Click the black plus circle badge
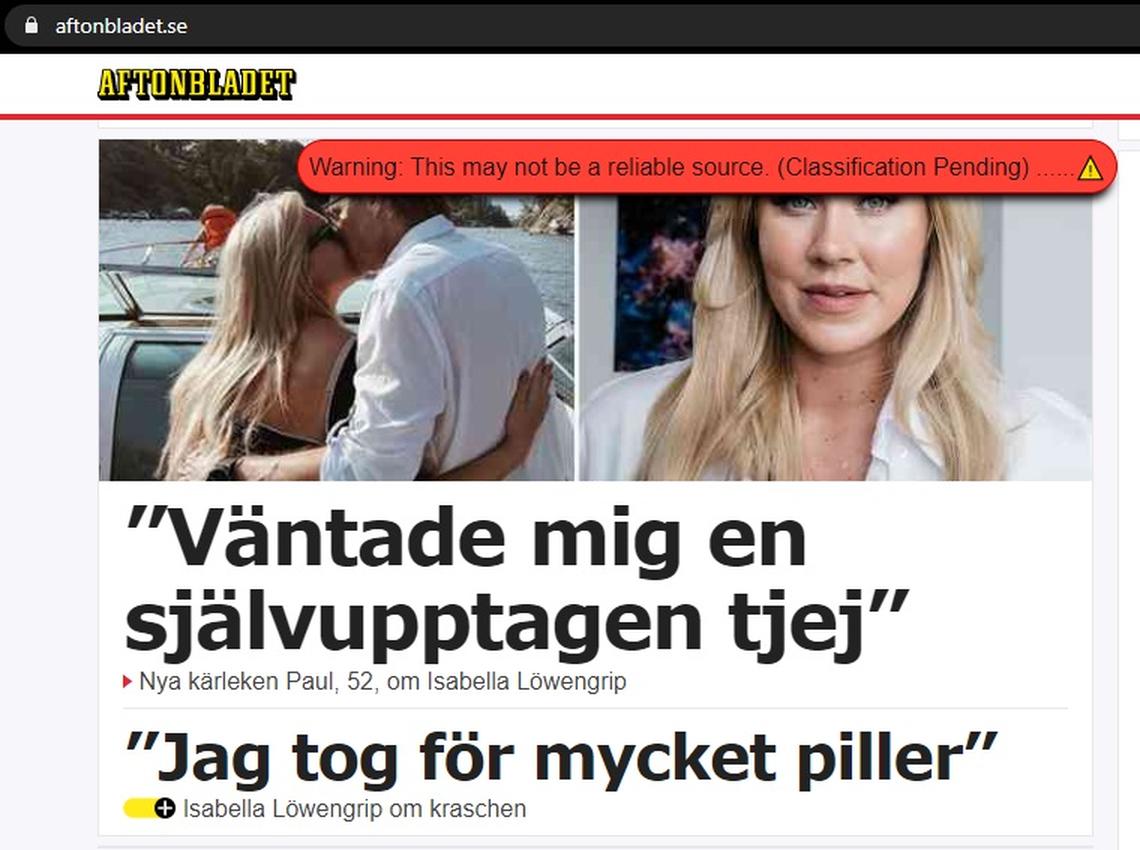Viewport: 1140px width, 850px height. [166, 808]
